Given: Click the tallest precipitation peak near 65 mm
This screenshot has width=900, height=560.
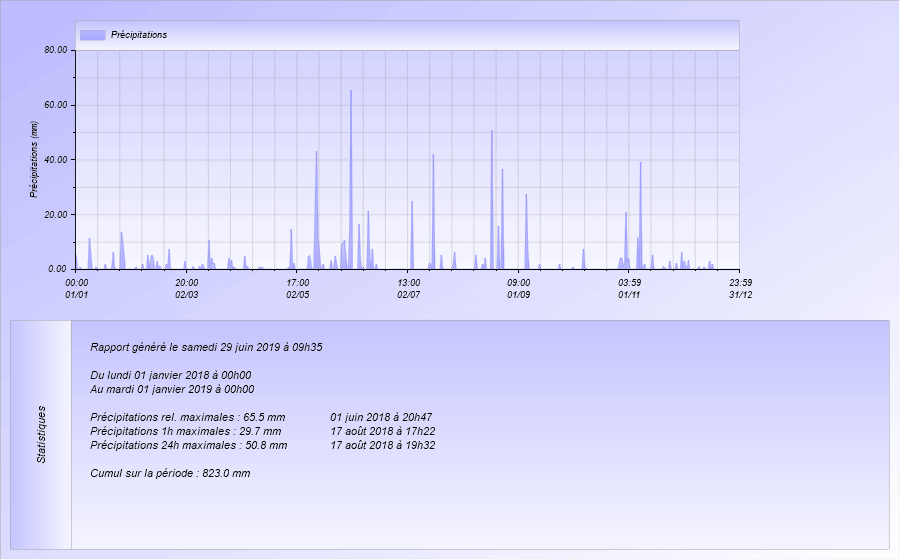Looking at the screenshot, I should 351,93.
